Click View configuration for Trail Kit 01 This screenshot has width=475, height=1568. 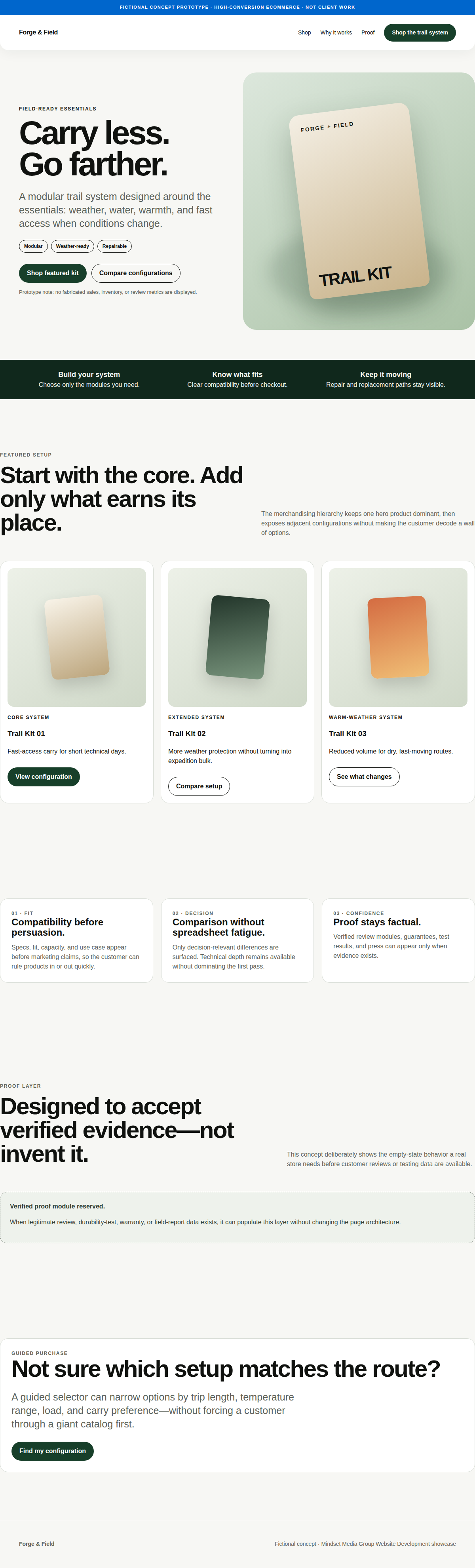[x=44, y=777]
